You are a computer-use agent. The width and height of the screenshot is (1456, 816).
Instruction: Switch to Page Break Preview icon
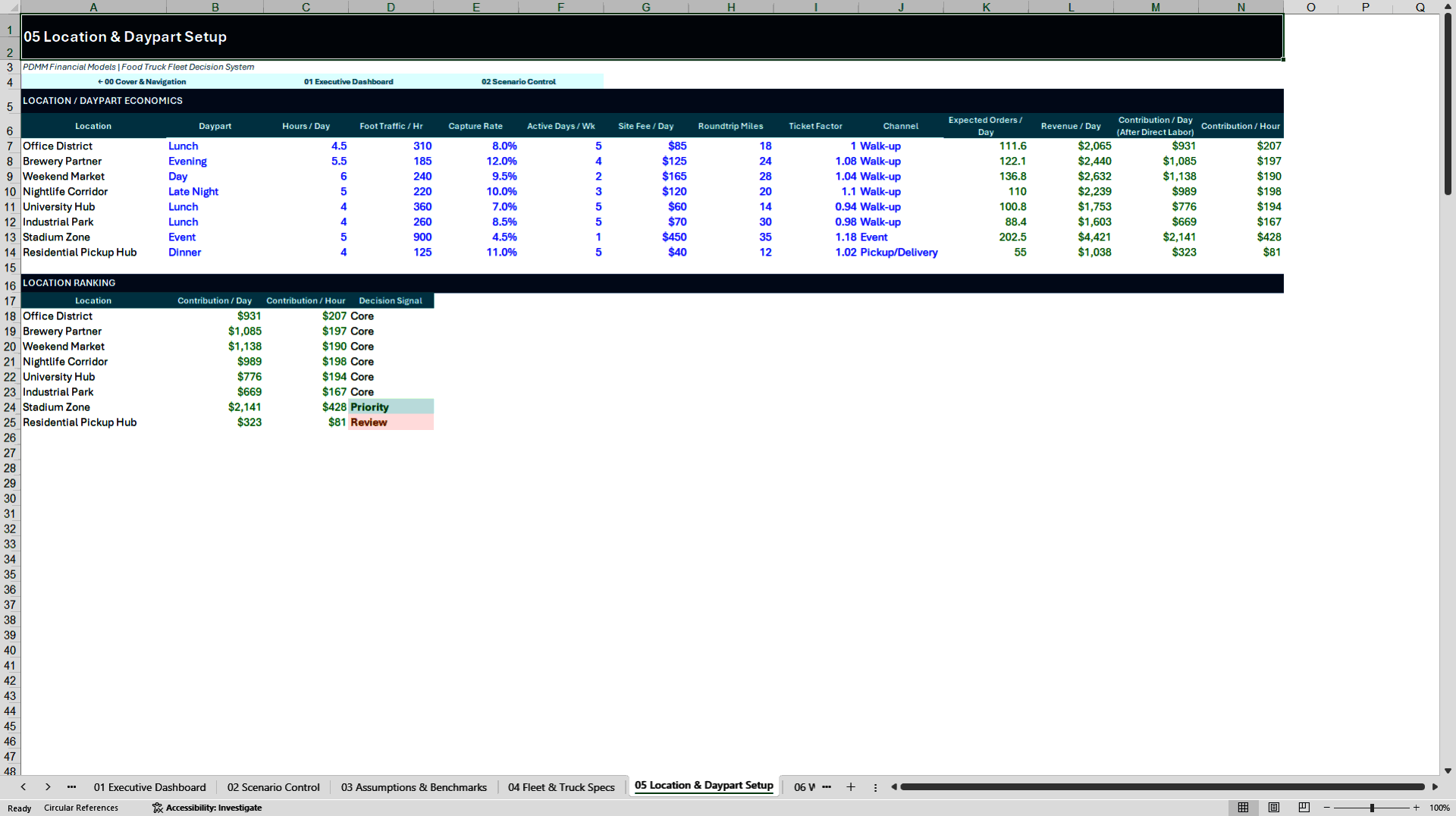click(1304, 808)
